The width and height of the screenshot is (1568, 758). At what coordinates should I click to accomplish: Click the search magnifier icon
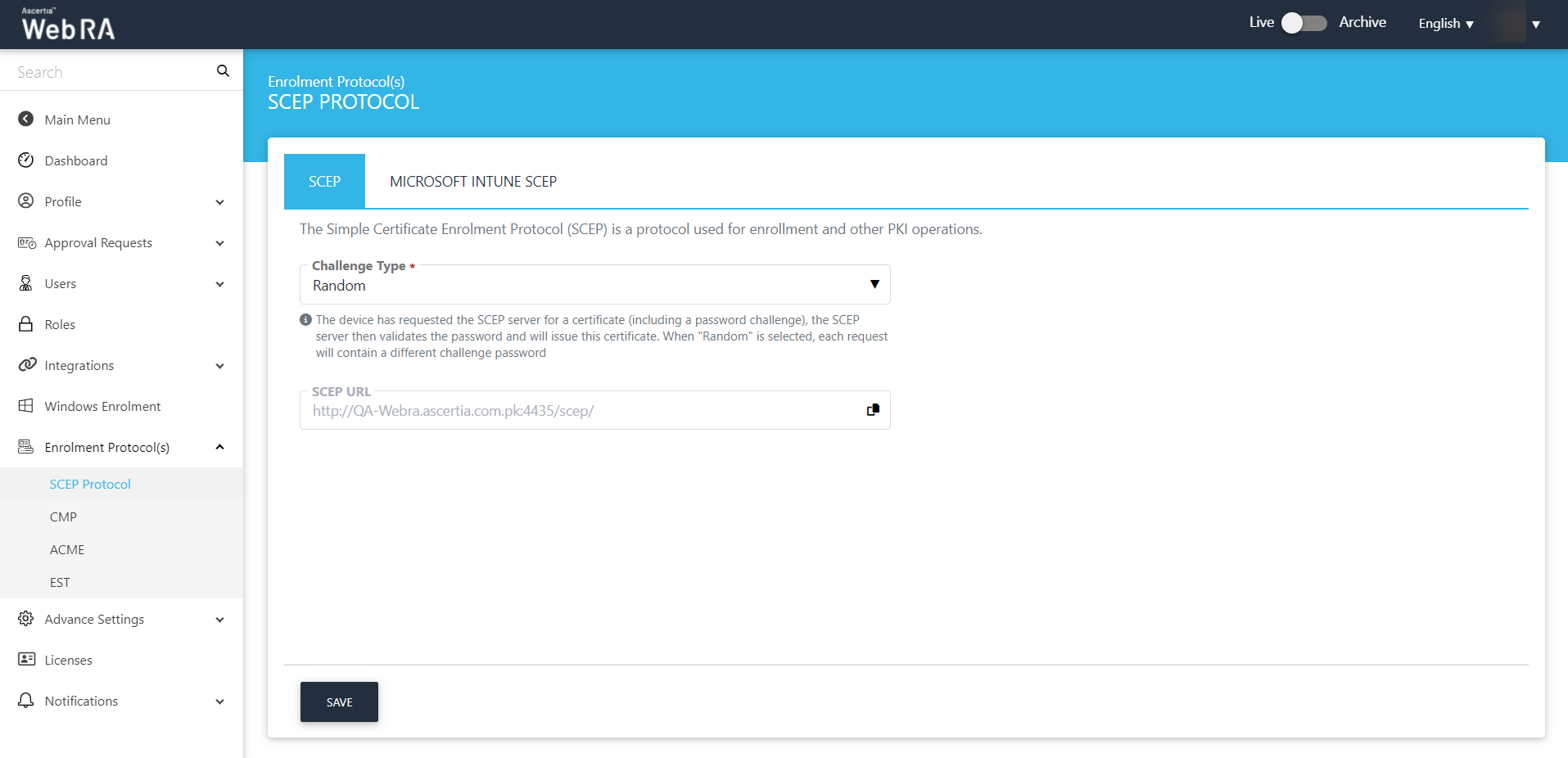pos(223,71)
